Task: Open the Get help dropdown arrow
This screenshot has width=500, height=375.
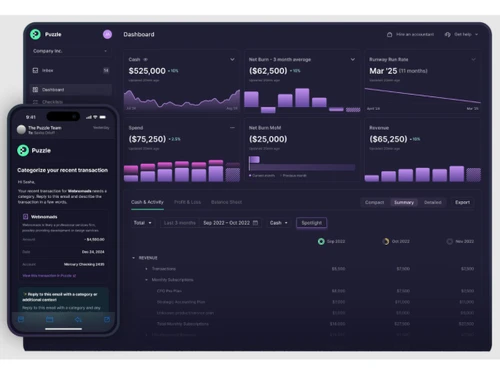Action: 476,34
